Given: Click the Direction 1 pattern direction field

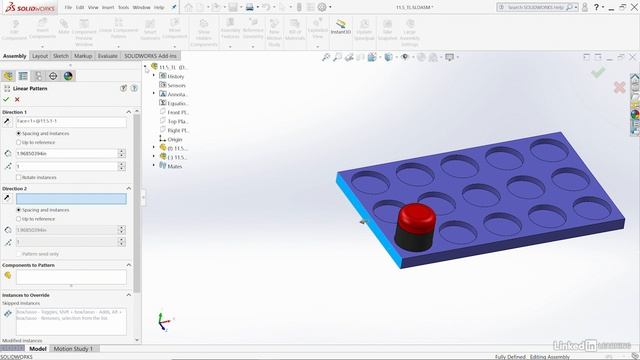Looking at the screenshot, I should click(x=71, y=122).
